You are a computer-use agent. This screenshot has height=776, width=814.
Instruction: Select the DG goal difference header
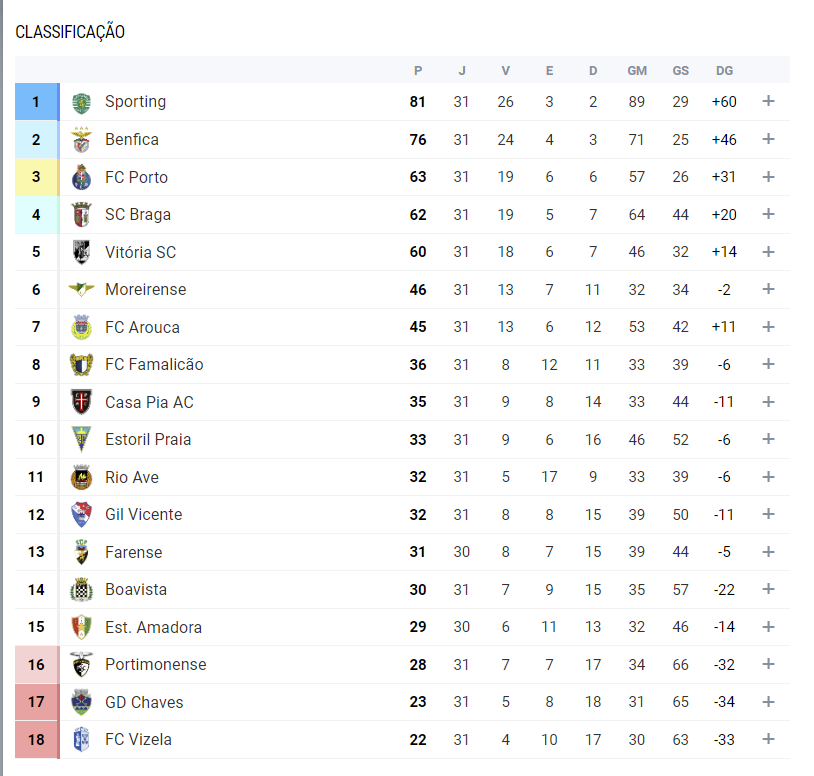724,71
